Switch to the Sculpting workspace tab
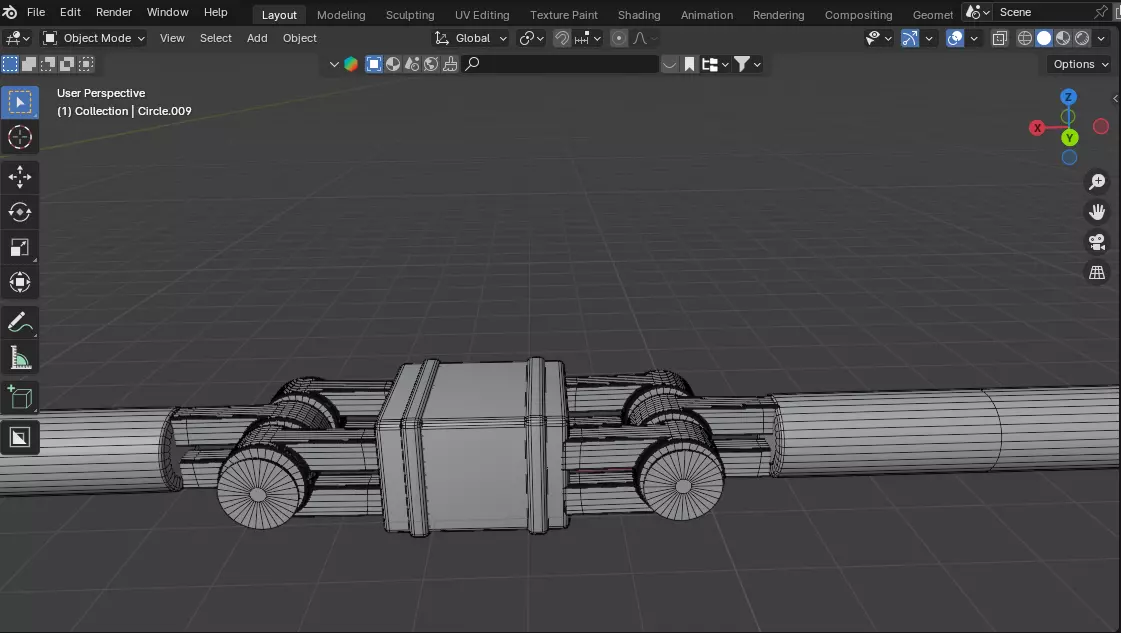1121x633 pixels. pos(410,14)
